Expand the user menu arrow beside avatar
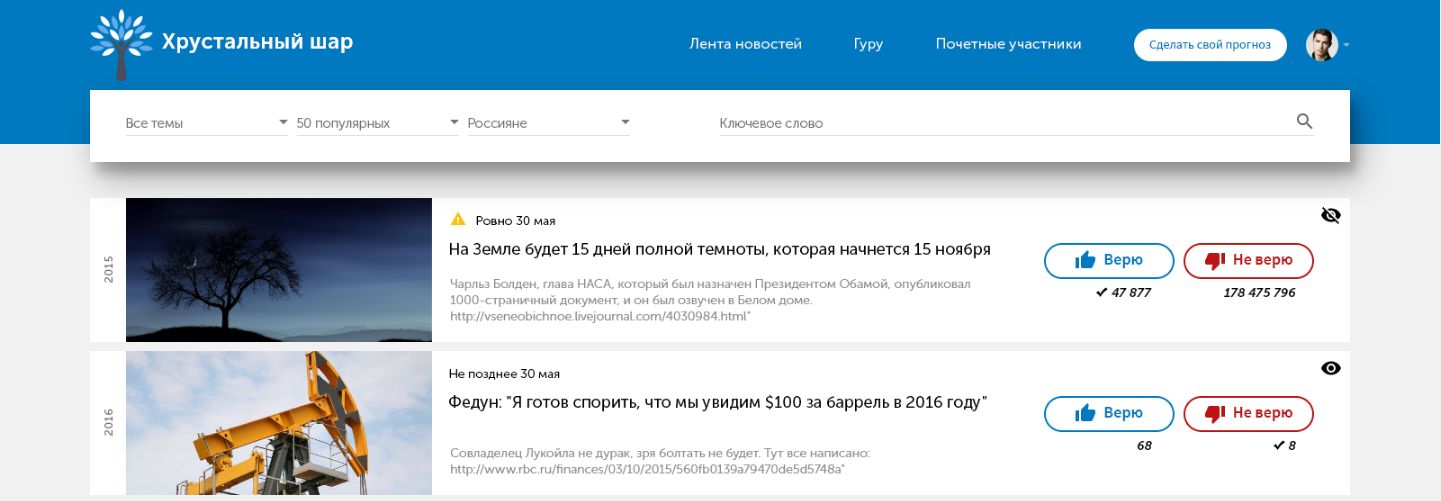Viewport: 1441px width, 501px height. tap(1347, 45)
